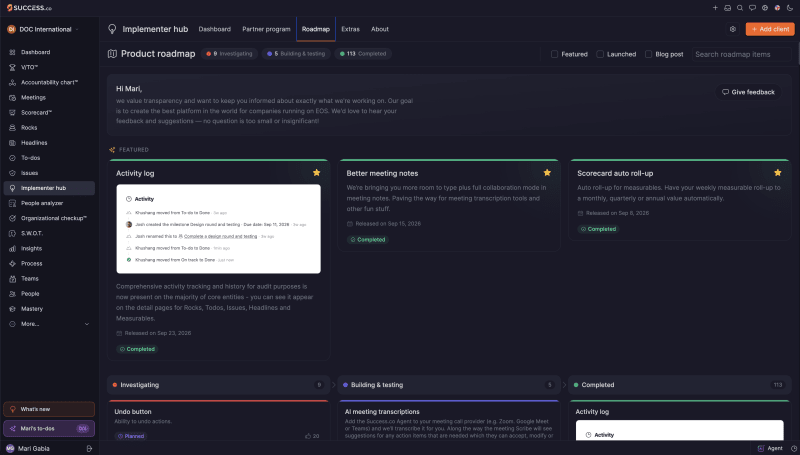This screenshot has height=455, width=800.
Task: Open Rocks in the sidebar
Action: 49,128
